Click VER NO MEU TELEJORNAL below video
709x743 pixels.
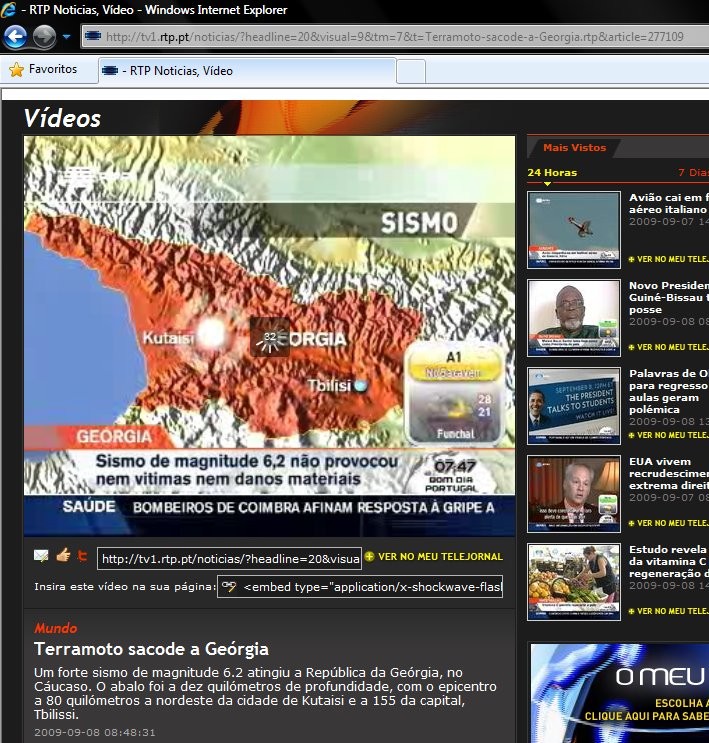[x=440, y=557]
